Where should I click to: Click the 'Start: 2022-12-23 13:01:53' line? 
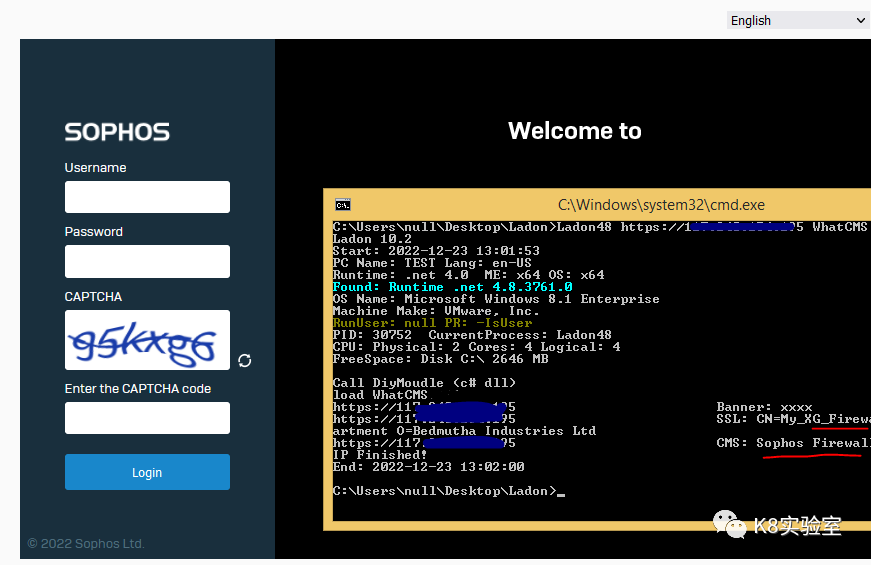[436, 251]
